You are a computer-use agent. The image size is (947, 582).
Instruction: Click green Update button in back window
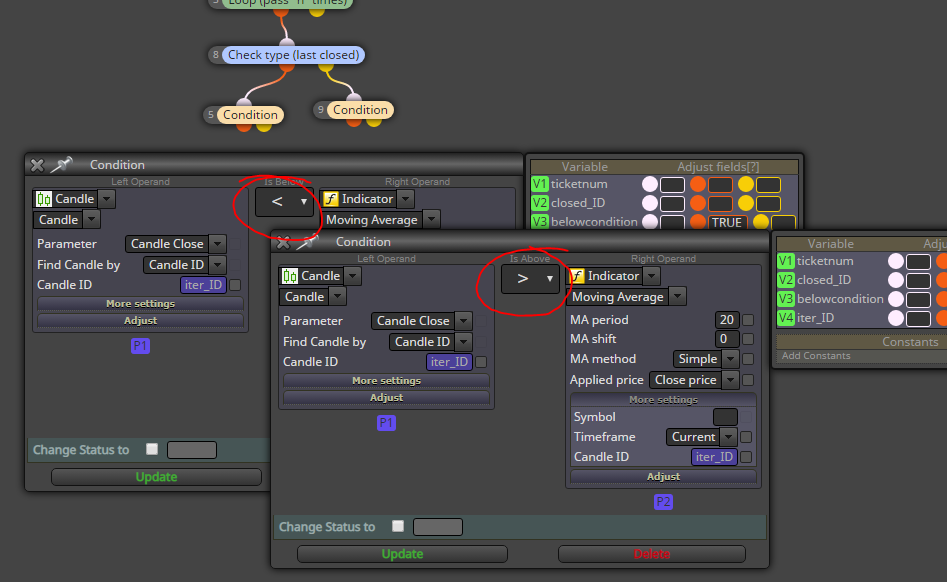pos(156,477)
